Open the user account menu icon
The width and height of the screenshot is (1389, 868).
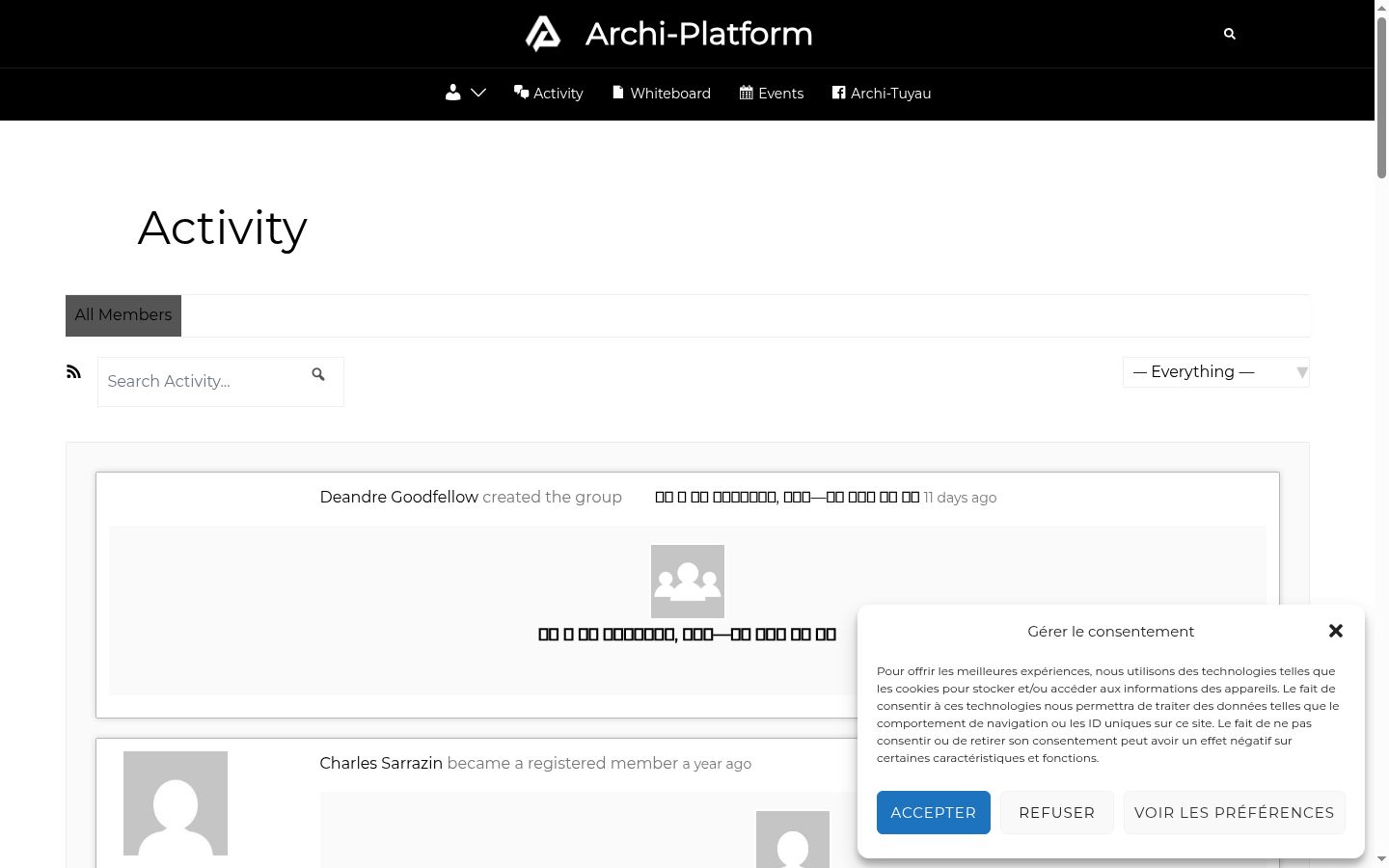453,93
